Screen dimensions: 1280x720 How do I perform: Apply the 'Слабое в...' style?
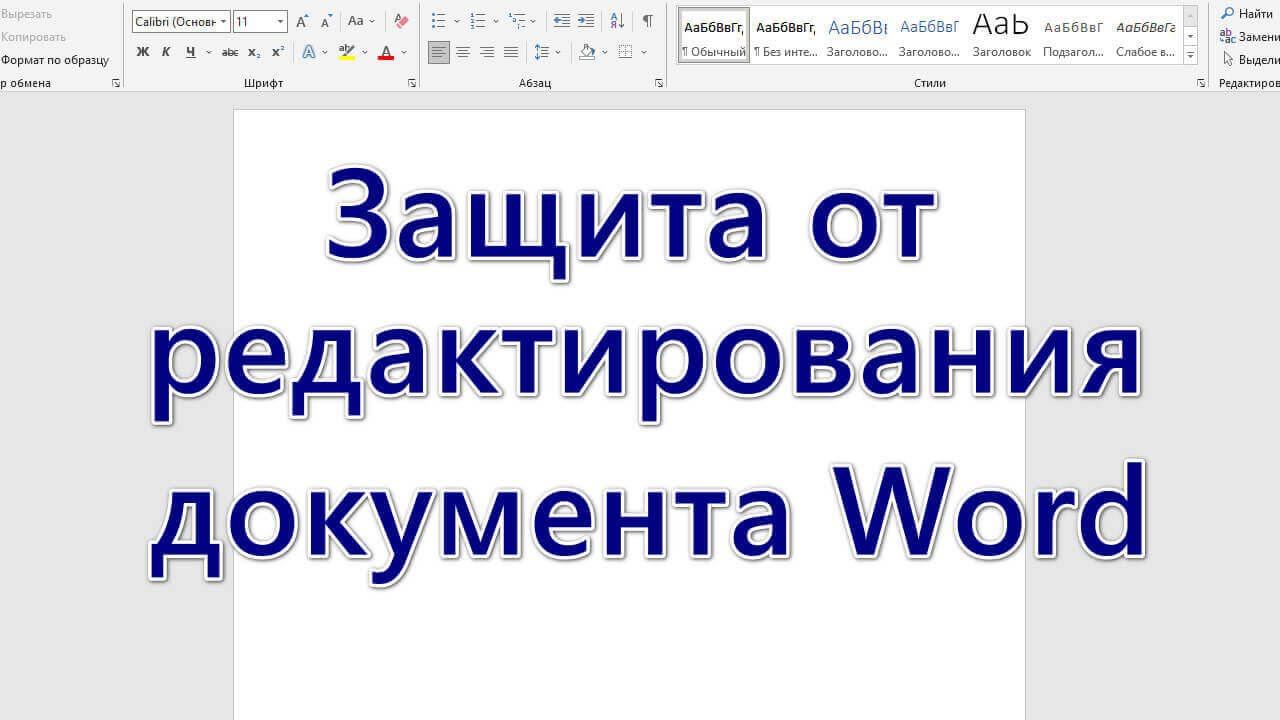1145,36
